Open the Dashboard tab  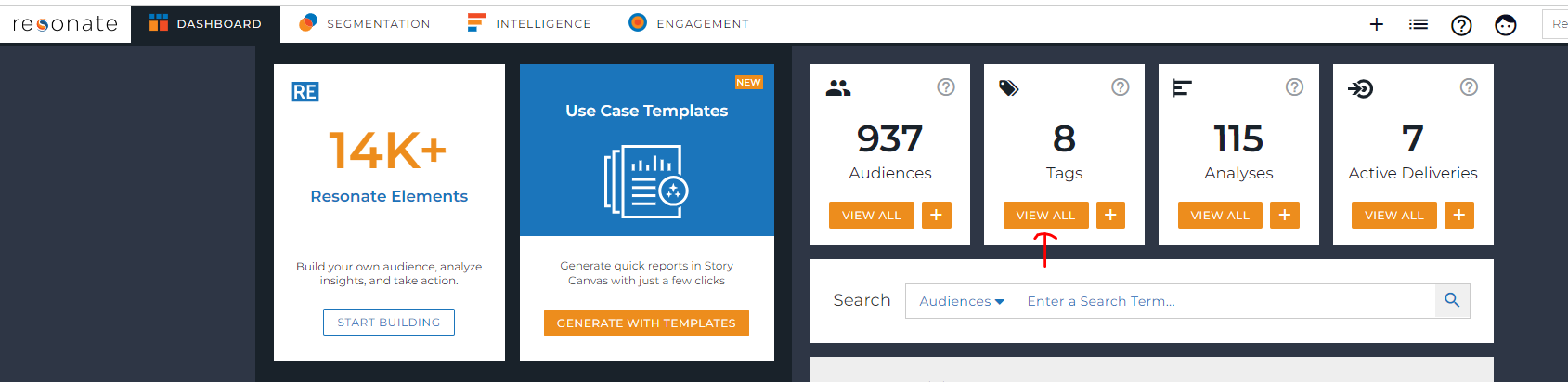(x=205, y=24)
